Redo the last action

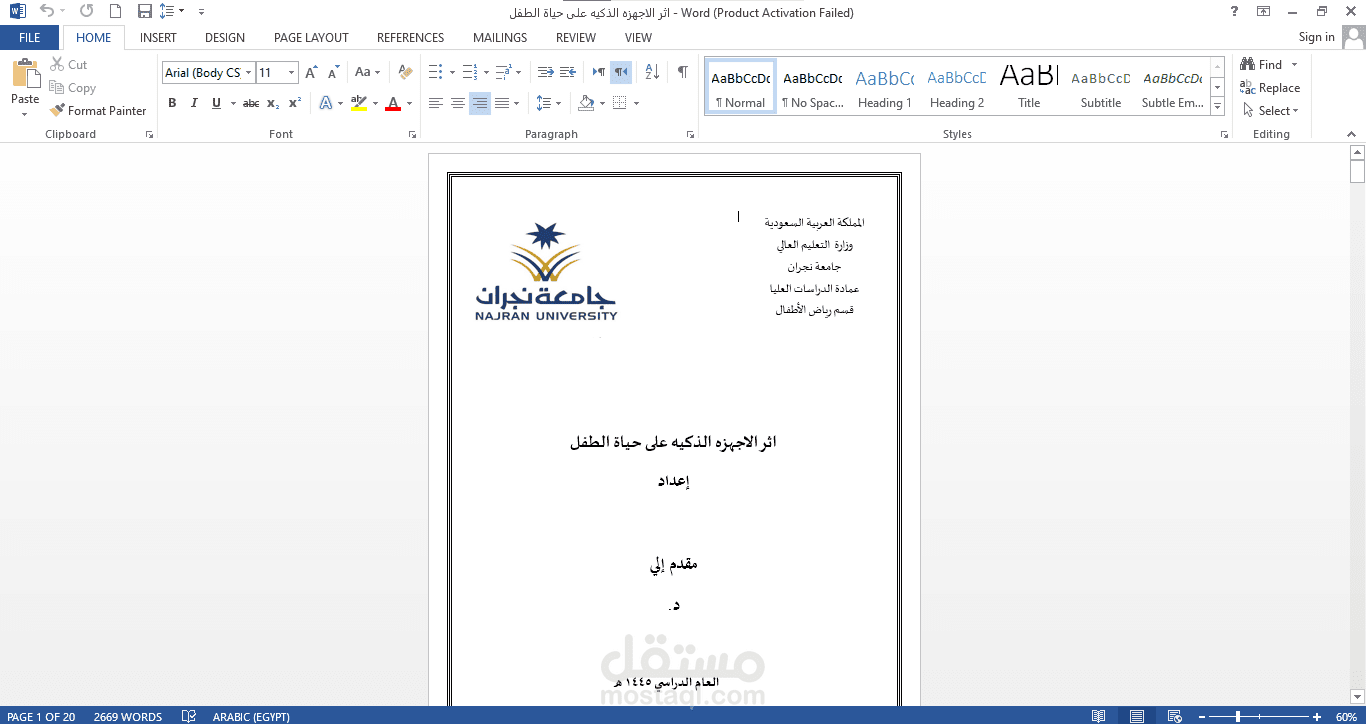[x=86, y=12]
